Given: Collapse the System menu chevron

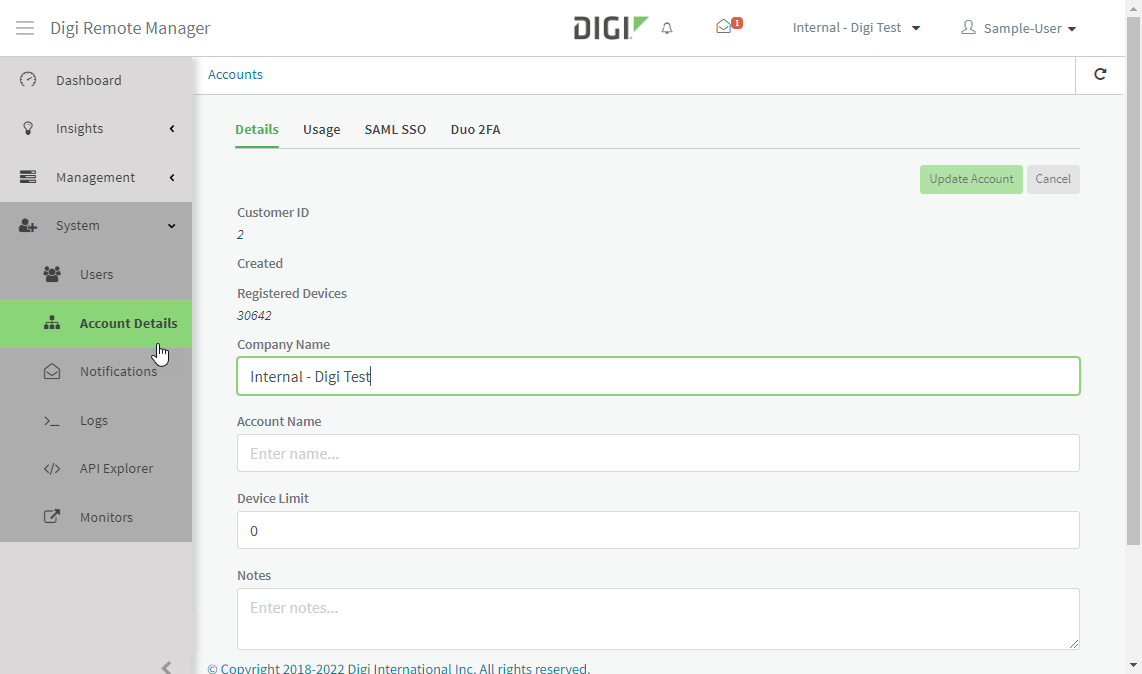Looking at the screenshot, I should click(x=172, y=226).
